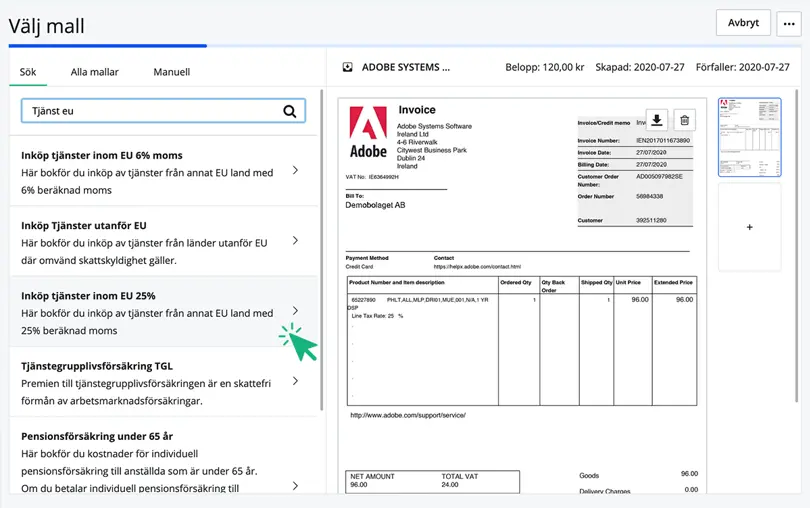Select Tjänstegrupplivsförsäkring TGL template
The width and height of the screenshot is (810, 508).
coord(163,383)
